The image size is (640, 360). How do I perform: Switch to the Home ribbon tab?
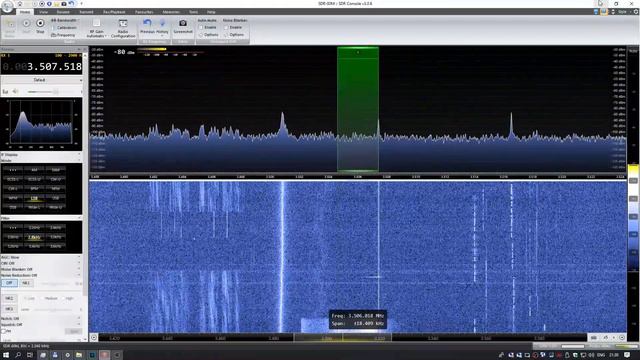(25, 12)
